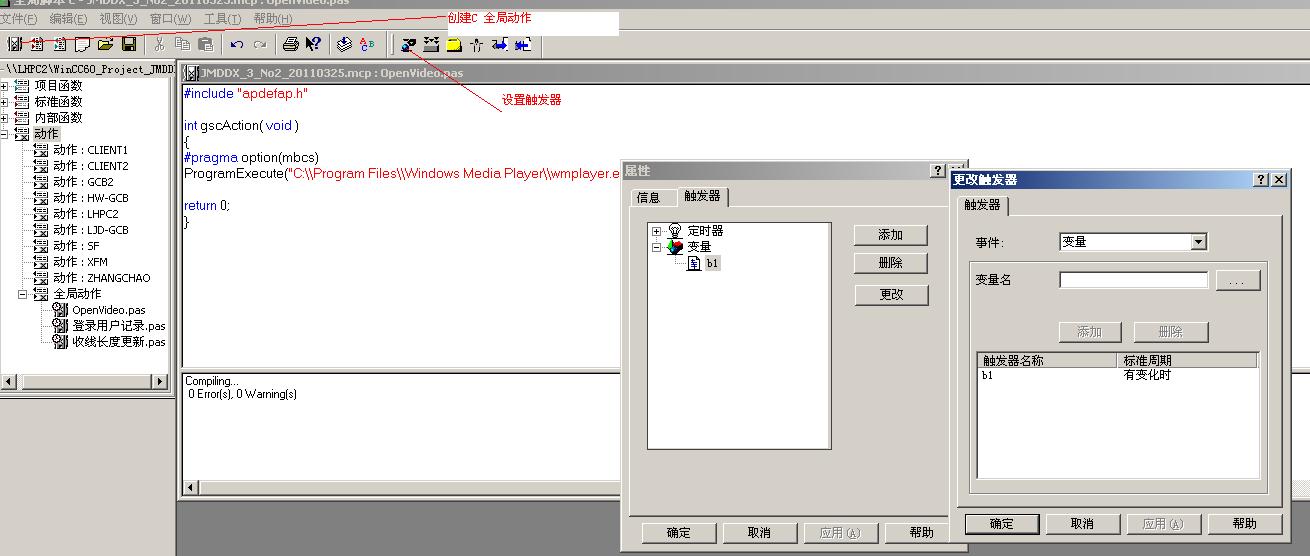Open the 视图 menu
1310x556 pixels.
pos(118,19)
